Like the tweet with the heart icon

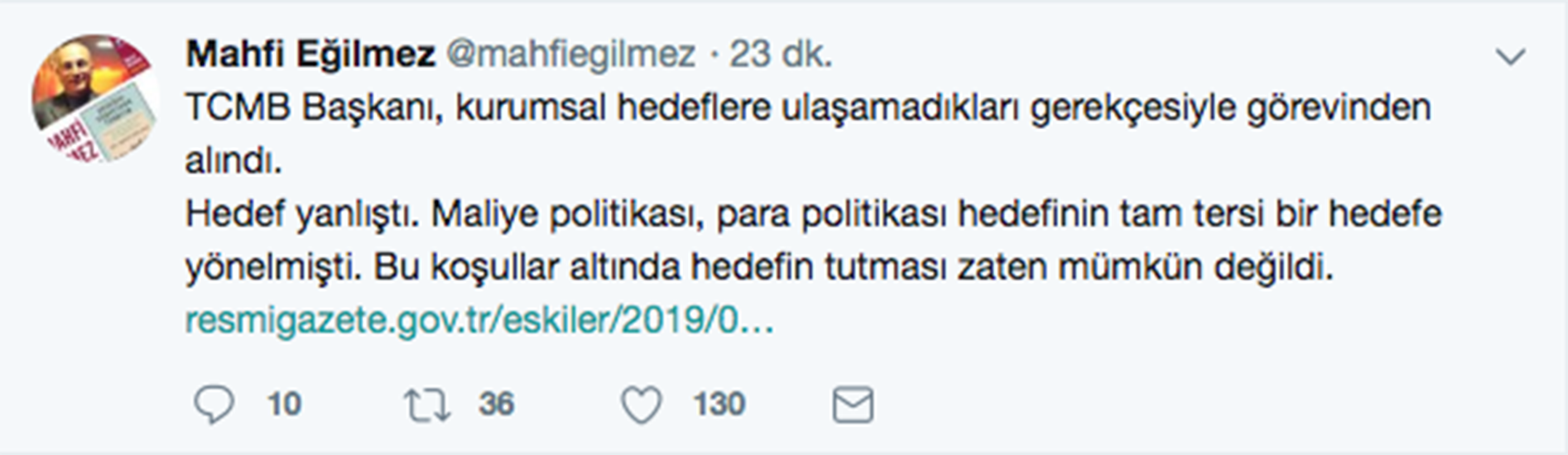coord(642,405)
